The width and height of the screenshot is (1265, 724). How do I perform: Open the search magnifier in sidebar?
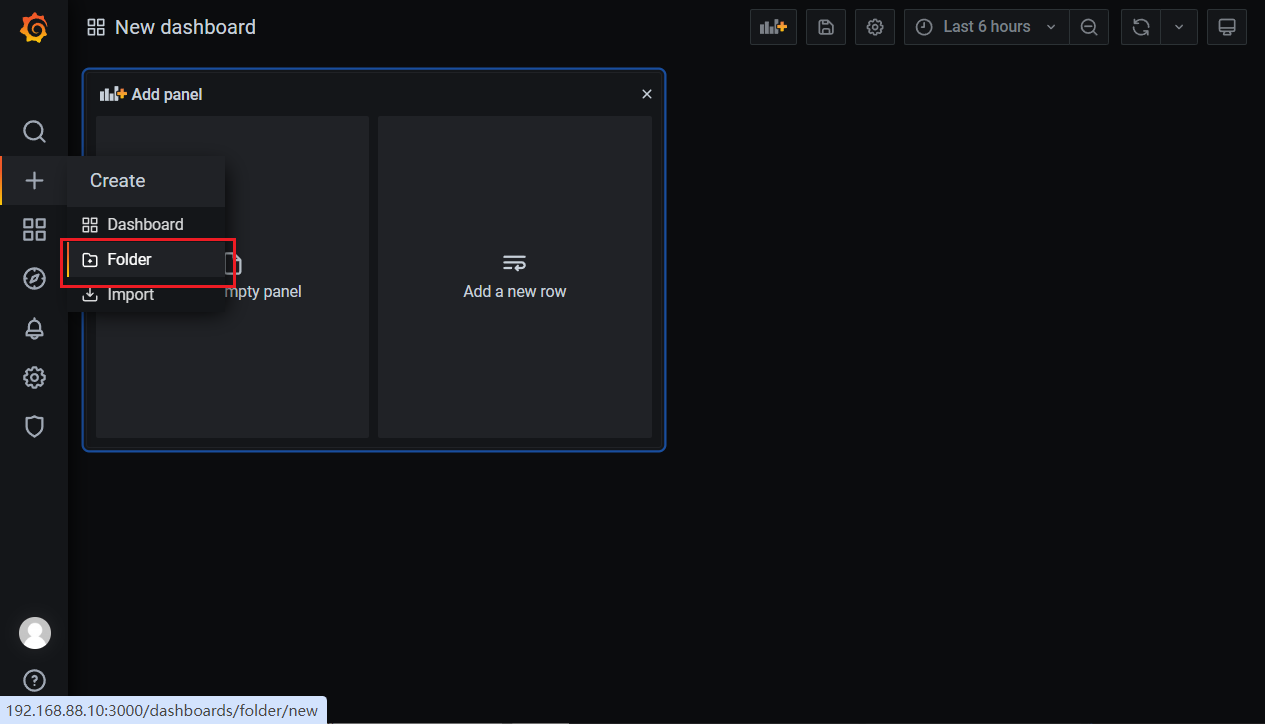34,132
